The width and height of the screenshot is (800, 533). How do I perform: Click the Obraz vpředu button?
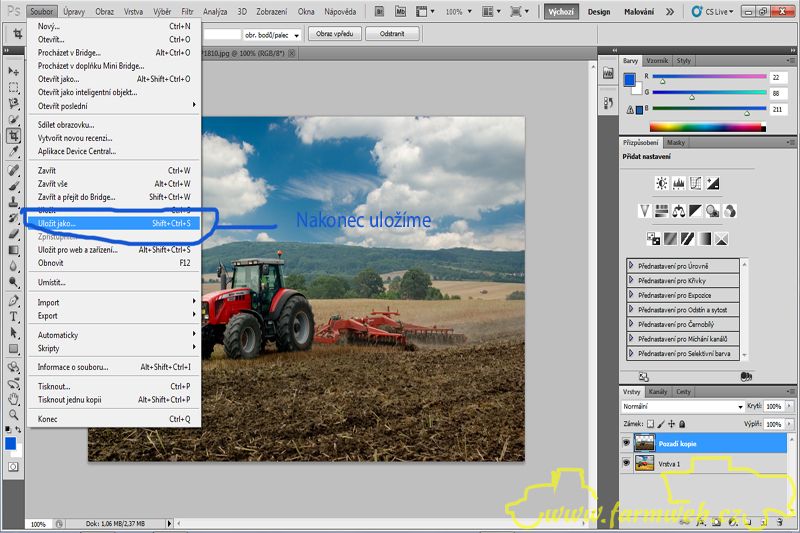coord(336,33)
